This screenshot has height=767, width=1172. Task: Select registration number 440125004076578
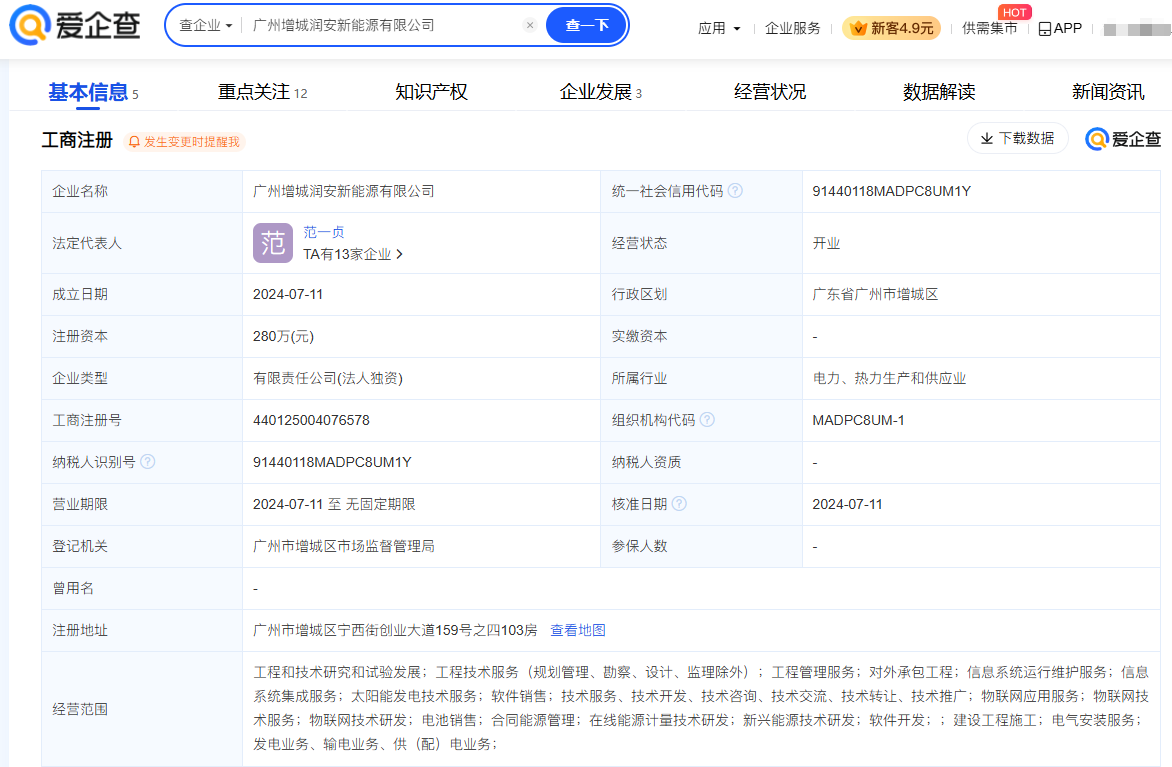(311, 420)
